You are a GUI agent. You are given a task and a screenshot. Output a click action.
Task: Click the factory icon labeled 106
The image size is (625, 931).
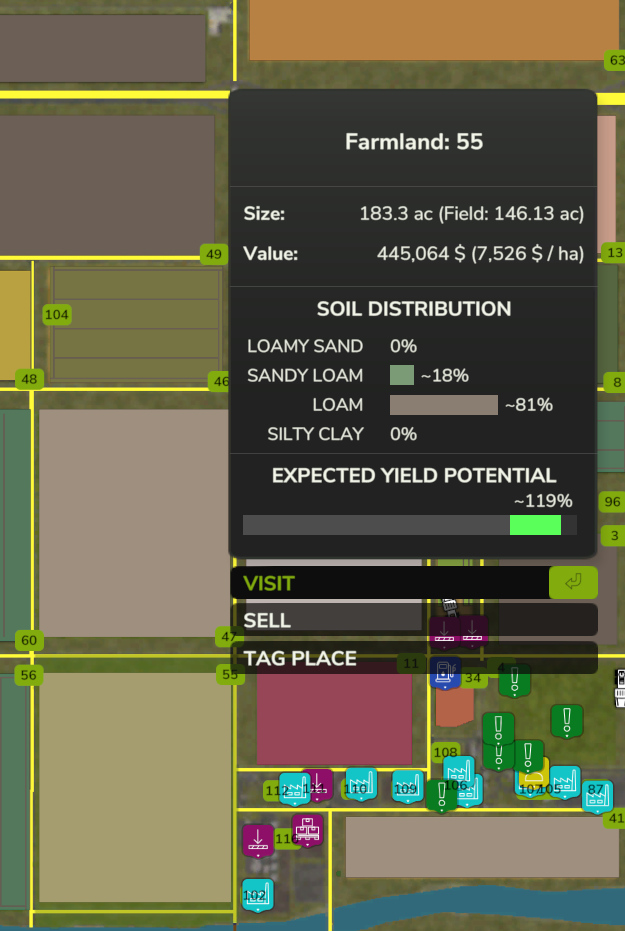459,772
